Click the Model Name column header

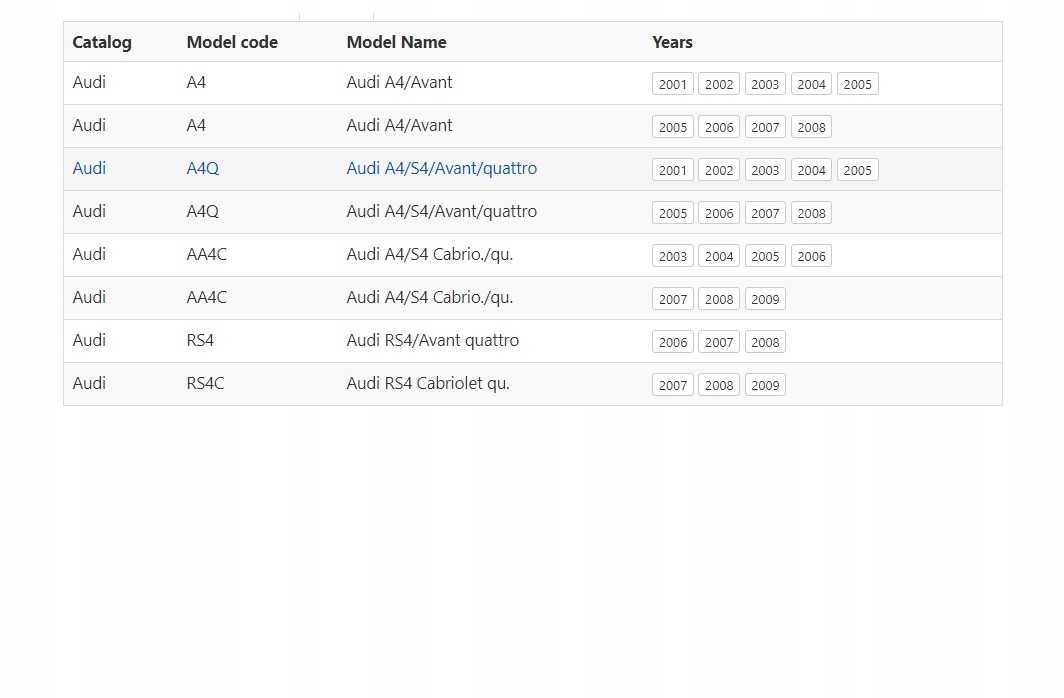[x=396, y=42]
